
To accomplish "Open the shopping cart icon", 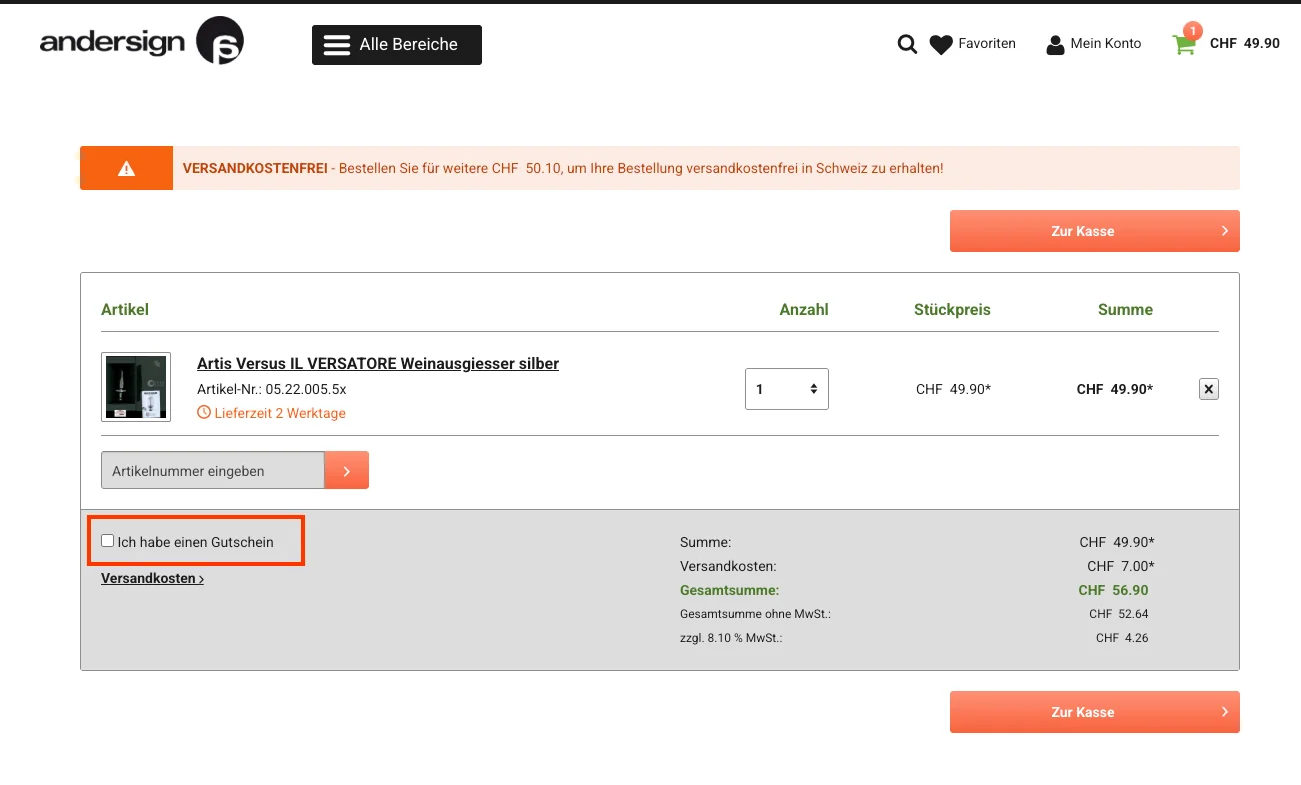I will click(x=1182, y=45).
